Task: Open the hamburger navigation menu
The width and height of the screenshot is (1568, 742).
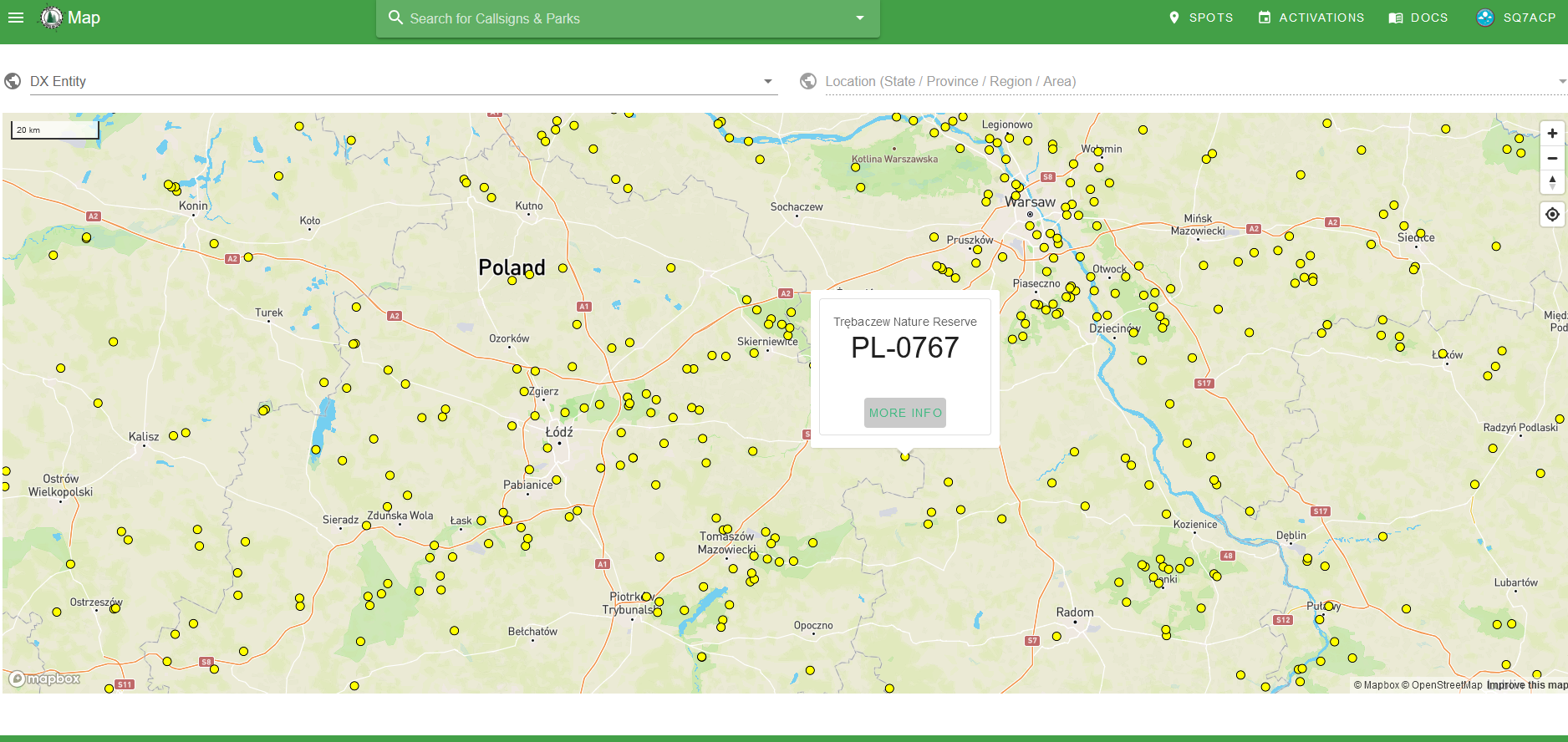Action: pyautogui.click(x=16, y=18)
